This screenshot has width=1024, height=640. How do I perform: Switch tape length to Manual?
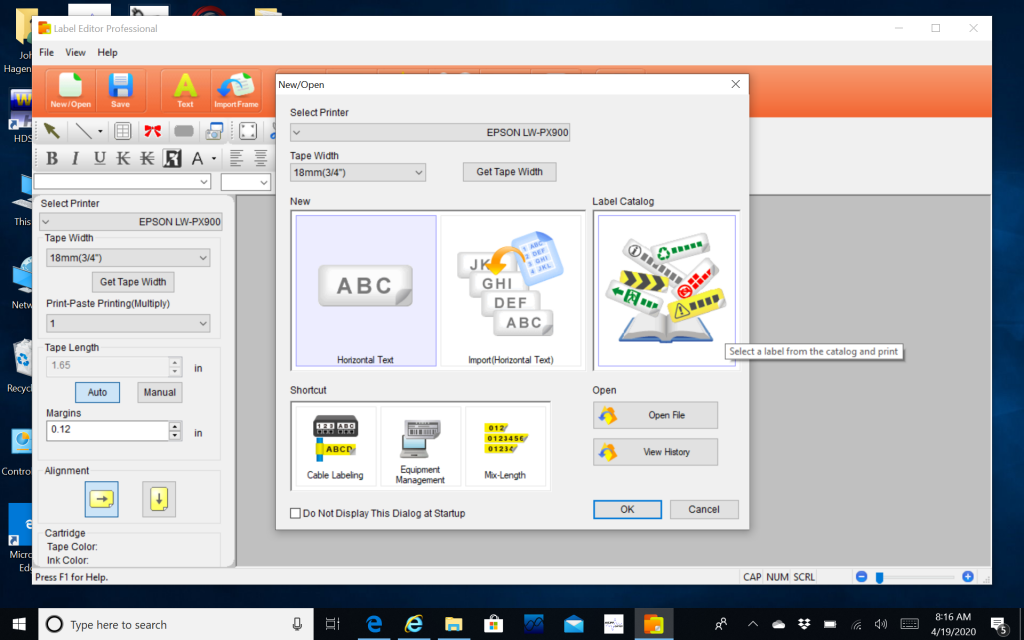pyautogui.click(x=159, y=392)
